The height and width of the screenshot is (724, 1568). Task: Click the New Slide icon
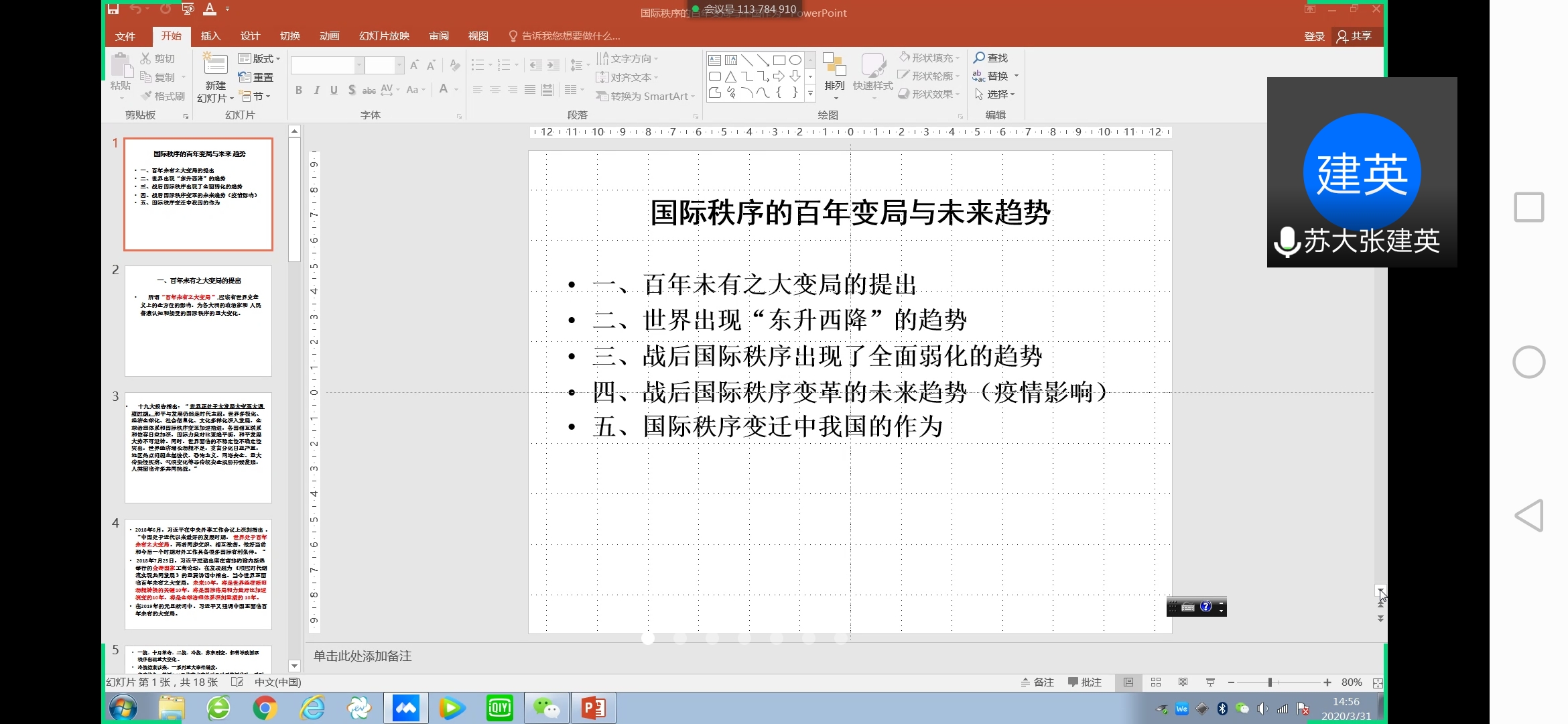point(215,66)
